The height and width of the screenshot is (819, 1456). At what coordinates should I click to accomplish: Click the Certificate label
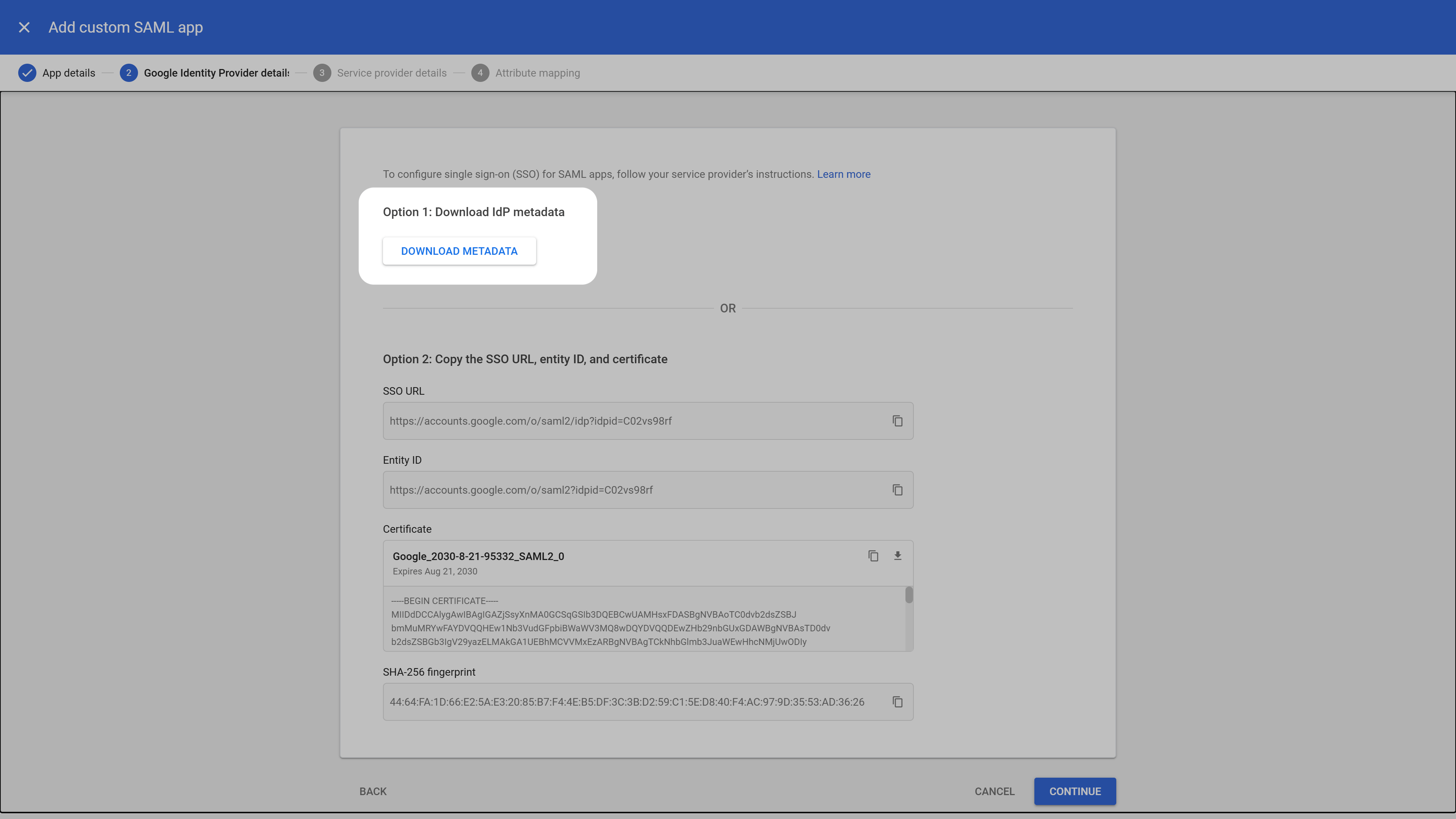(x=407, y=529)
